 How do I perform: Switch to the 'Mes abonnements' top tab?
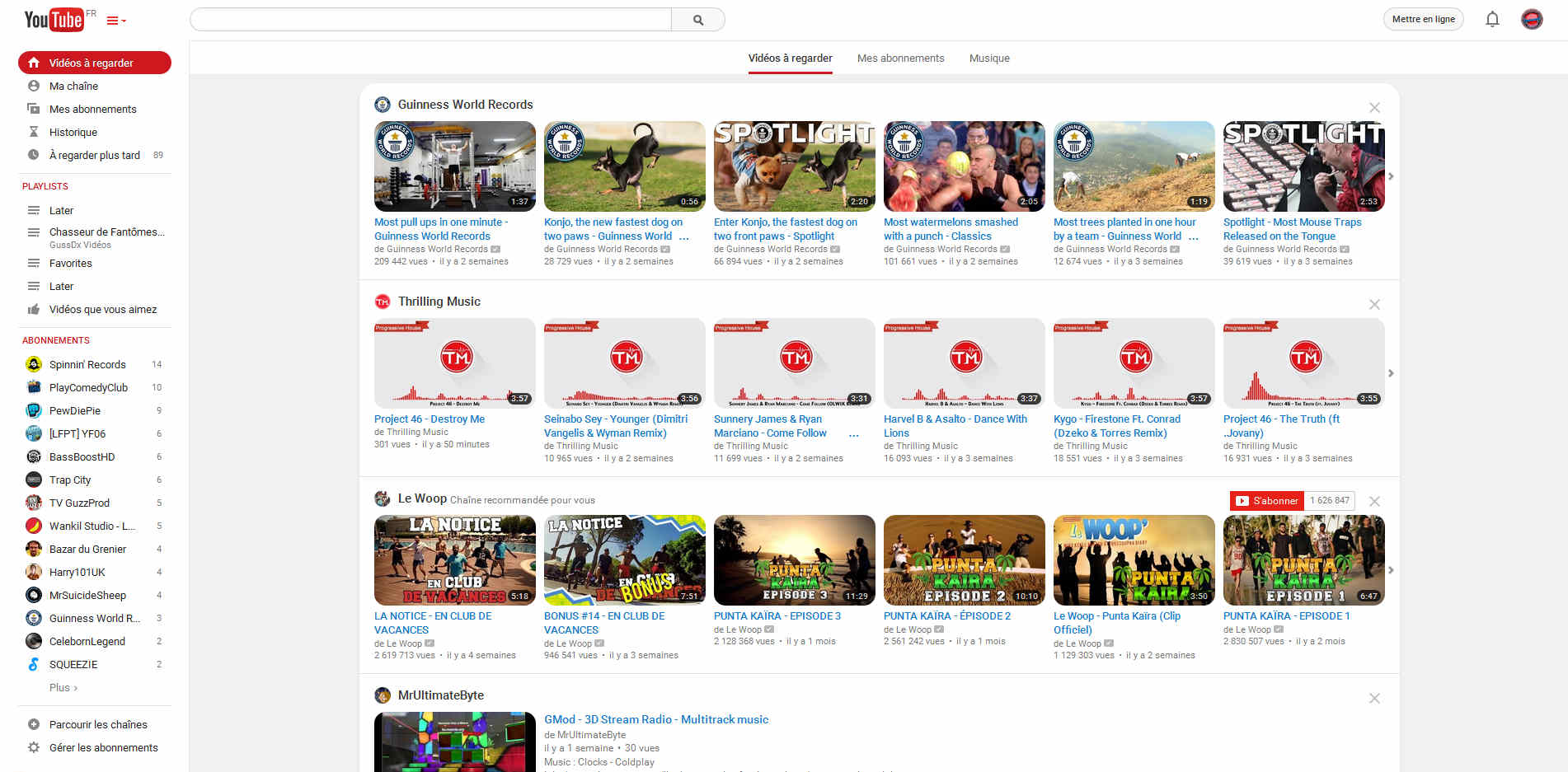click(x=900, y=58)
